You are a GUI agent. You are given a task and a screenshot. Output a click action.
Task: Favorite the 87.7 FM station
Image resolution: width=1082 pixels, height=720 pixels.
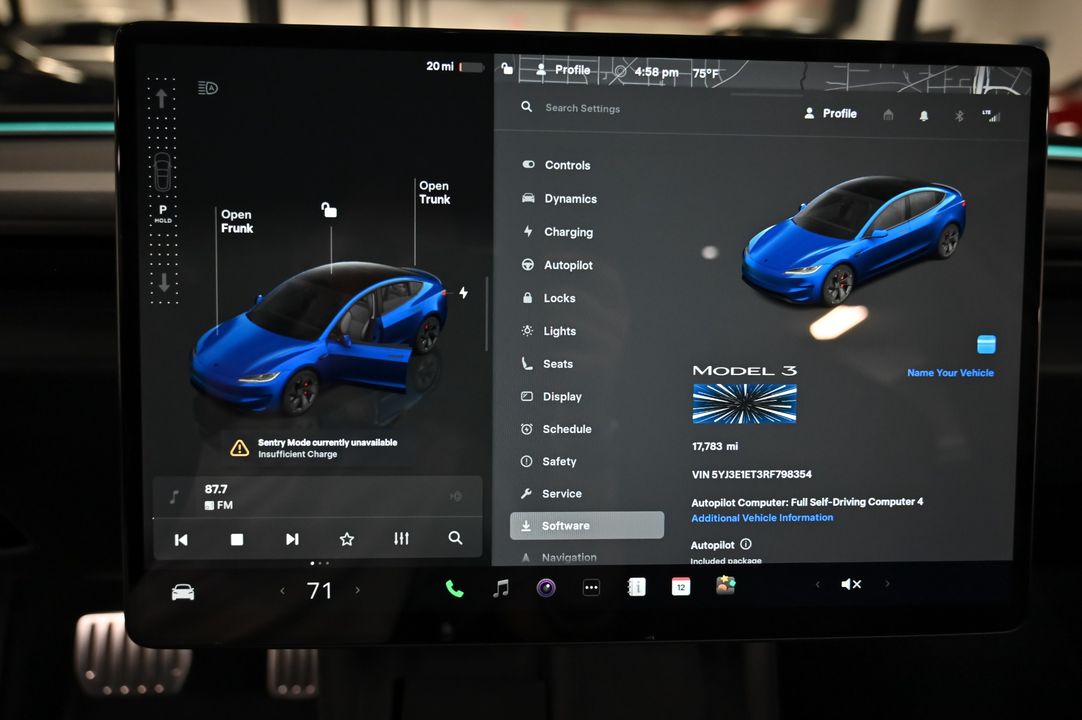[346, 539]
